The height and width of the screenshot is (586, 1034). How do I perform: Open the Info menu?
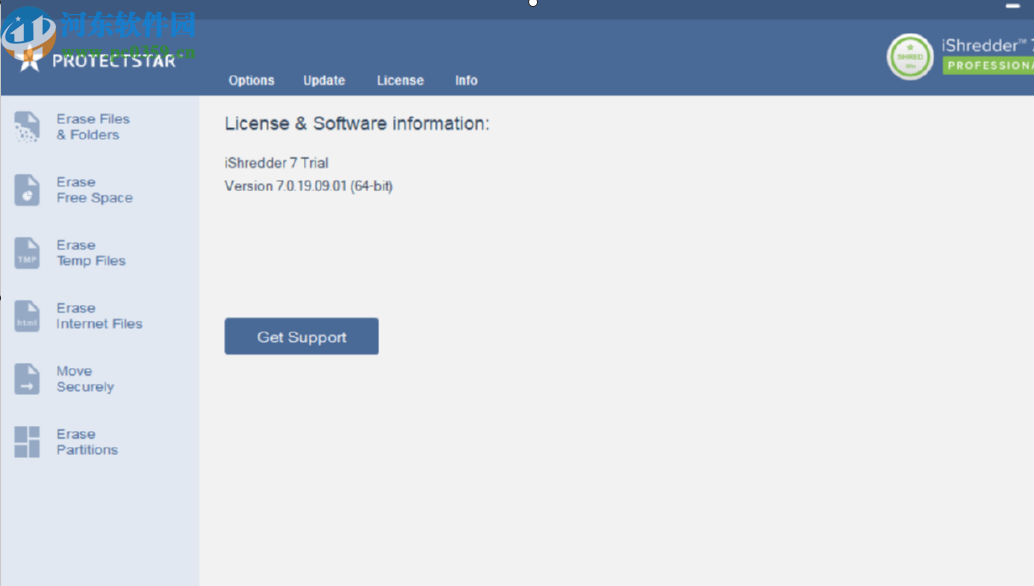(466, 80)
